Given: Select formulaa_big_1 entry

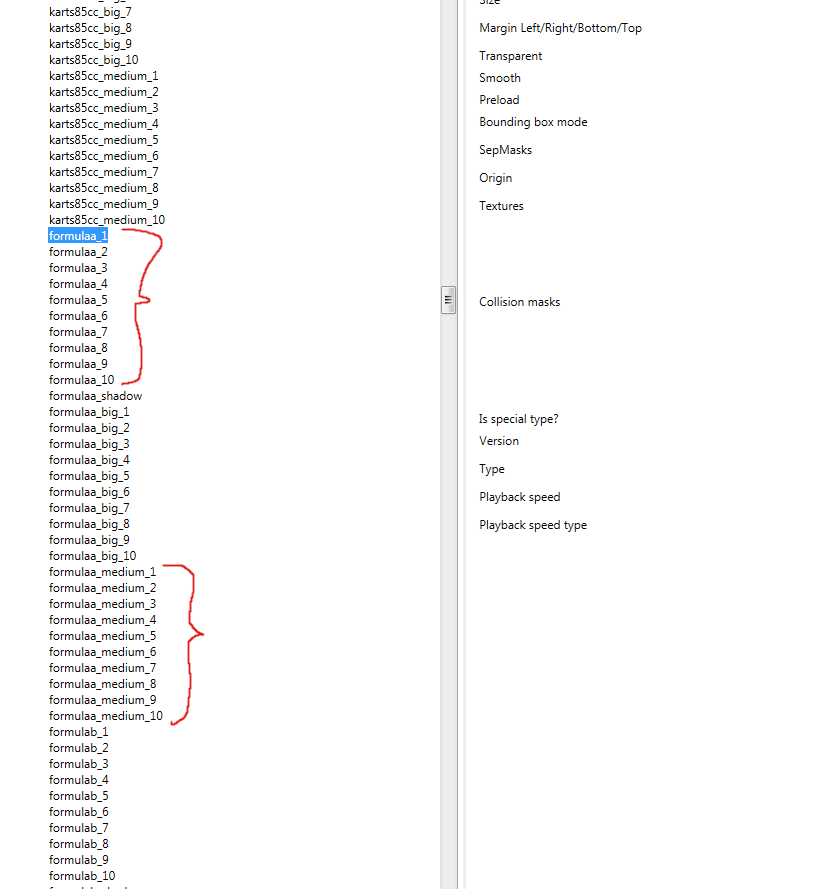Looking at the screenshot, I should coord(89,412).
